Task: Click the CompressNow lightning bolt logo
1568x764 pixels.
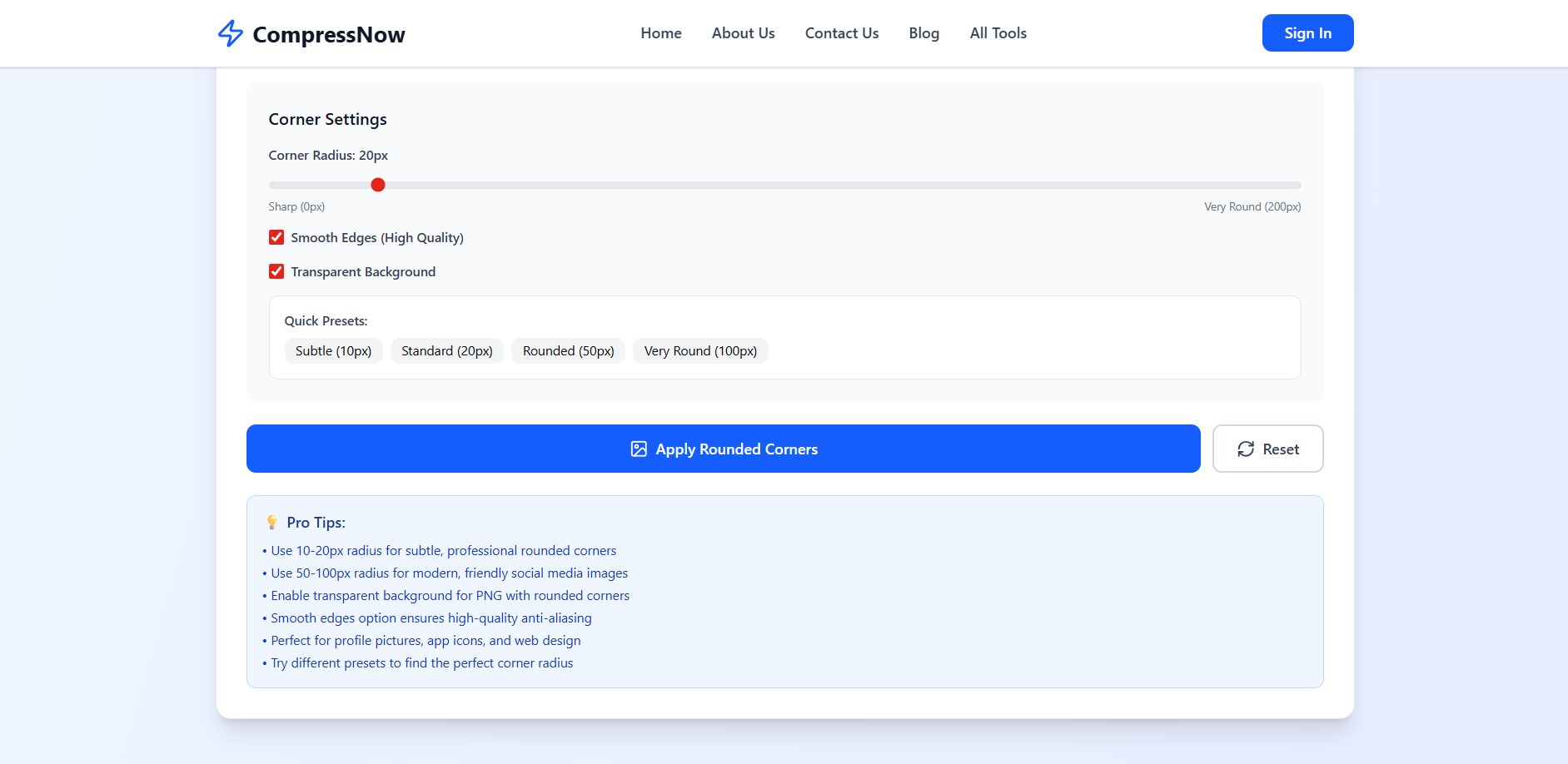Action: pyautogui.click(x=230, y=33)
